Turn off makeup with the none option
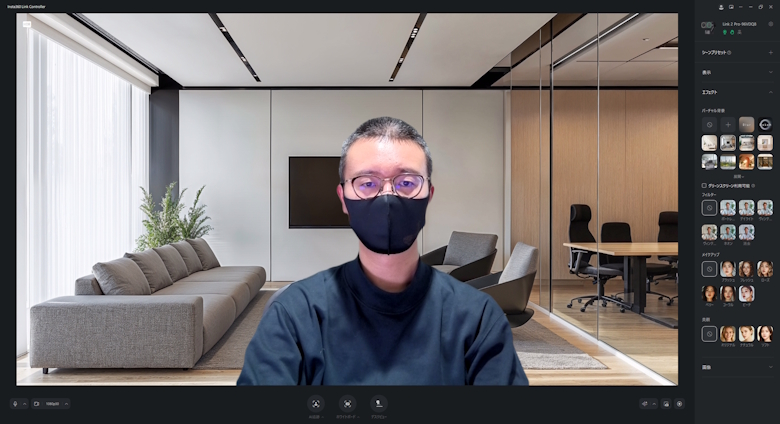 [x=709, y=269]
